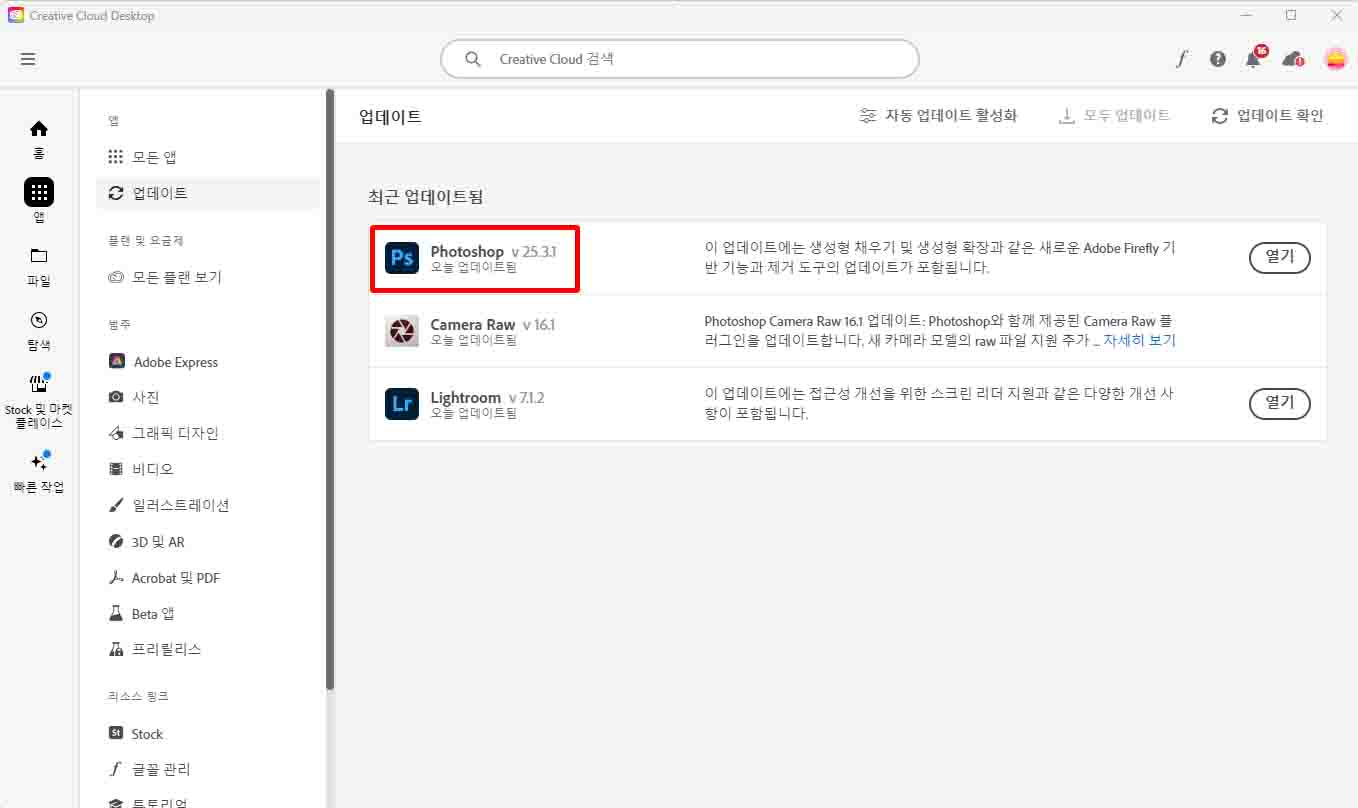
Task: Click 열기 button for Lightroom
Action: tap(1280, 403)
